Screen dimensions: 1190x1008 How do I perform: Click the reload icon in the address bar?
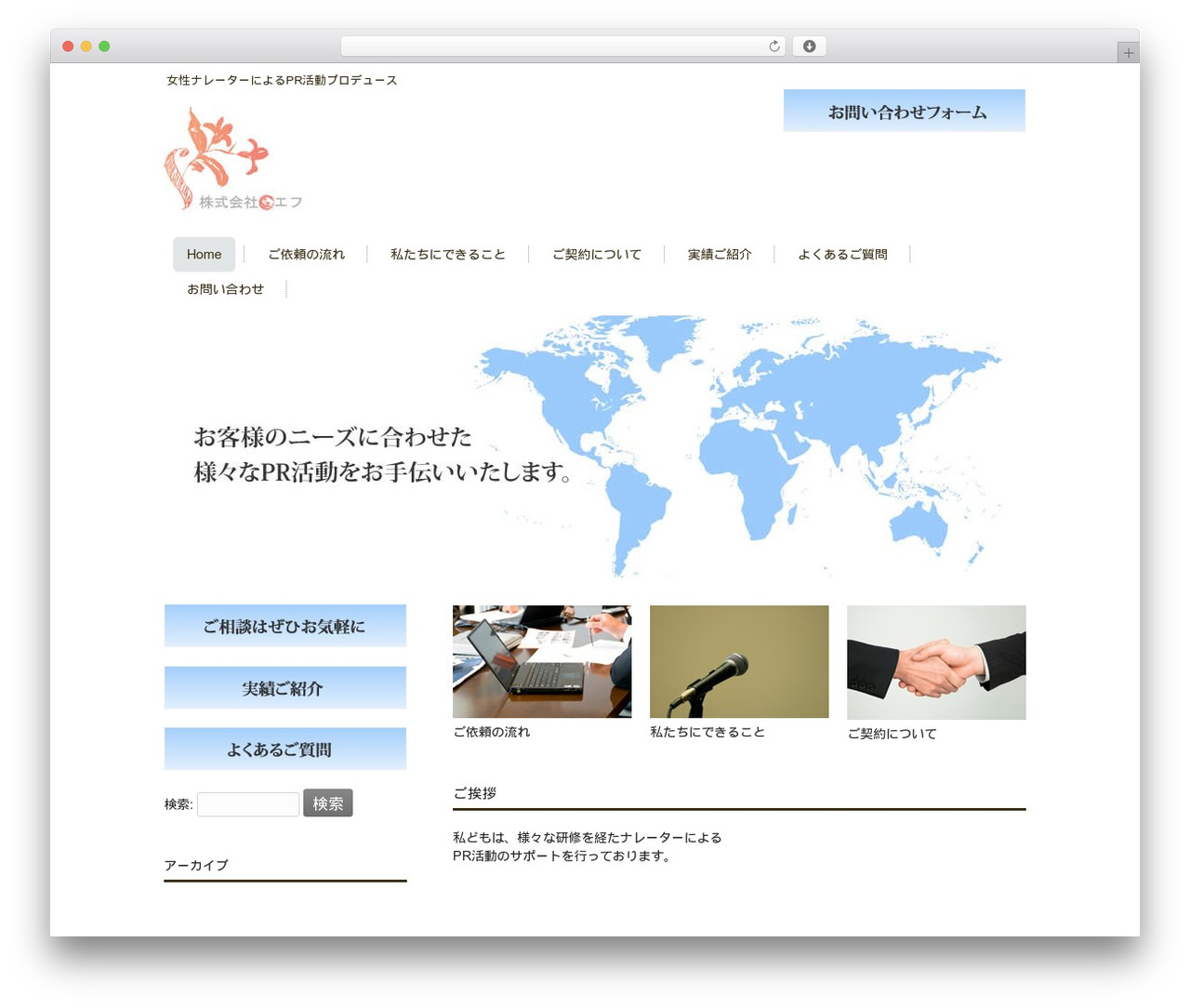tap(774, 46)
